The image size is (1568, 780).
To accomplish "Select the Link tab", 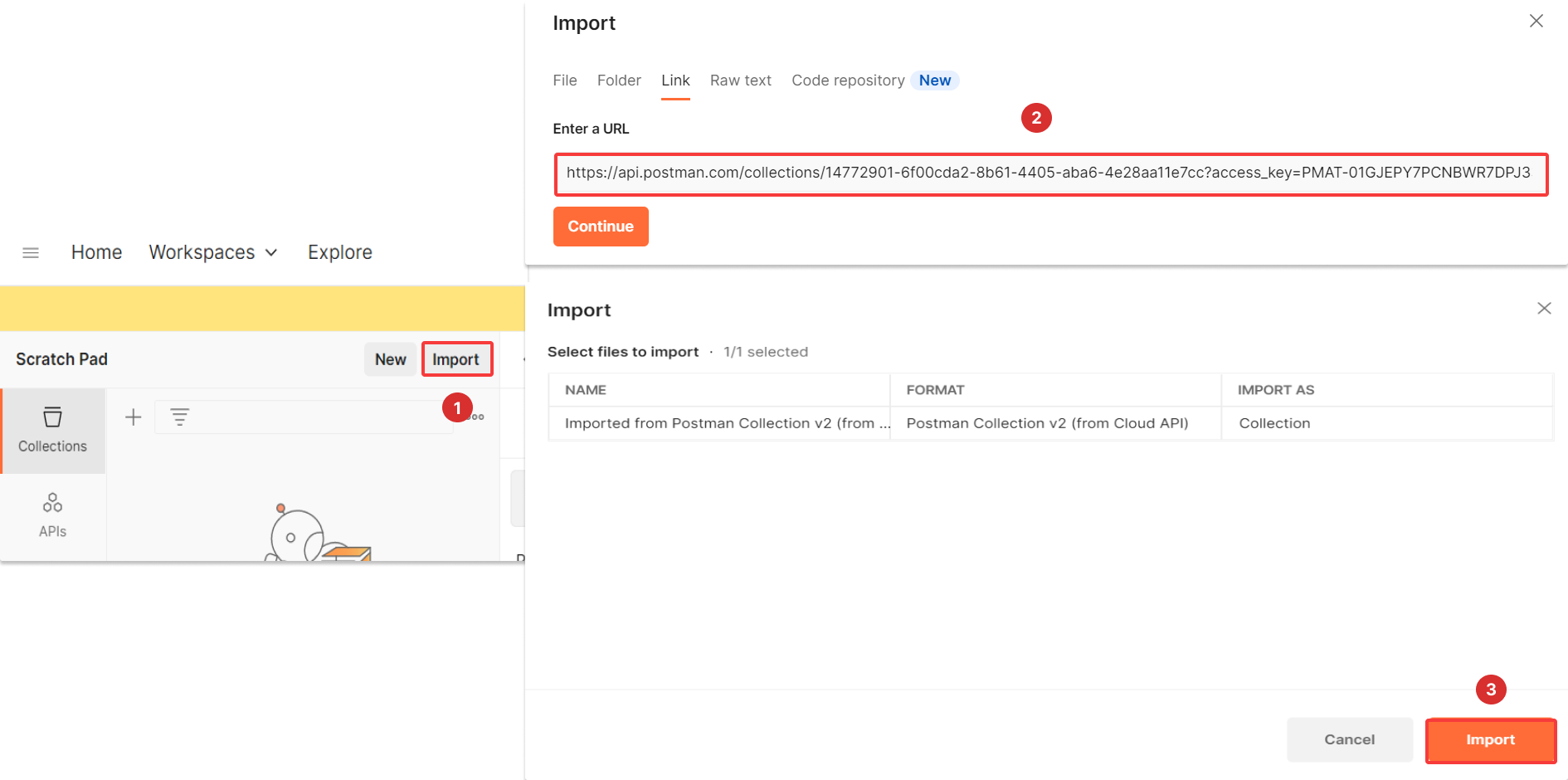I will pyautogui.click(x=675, y=80).
